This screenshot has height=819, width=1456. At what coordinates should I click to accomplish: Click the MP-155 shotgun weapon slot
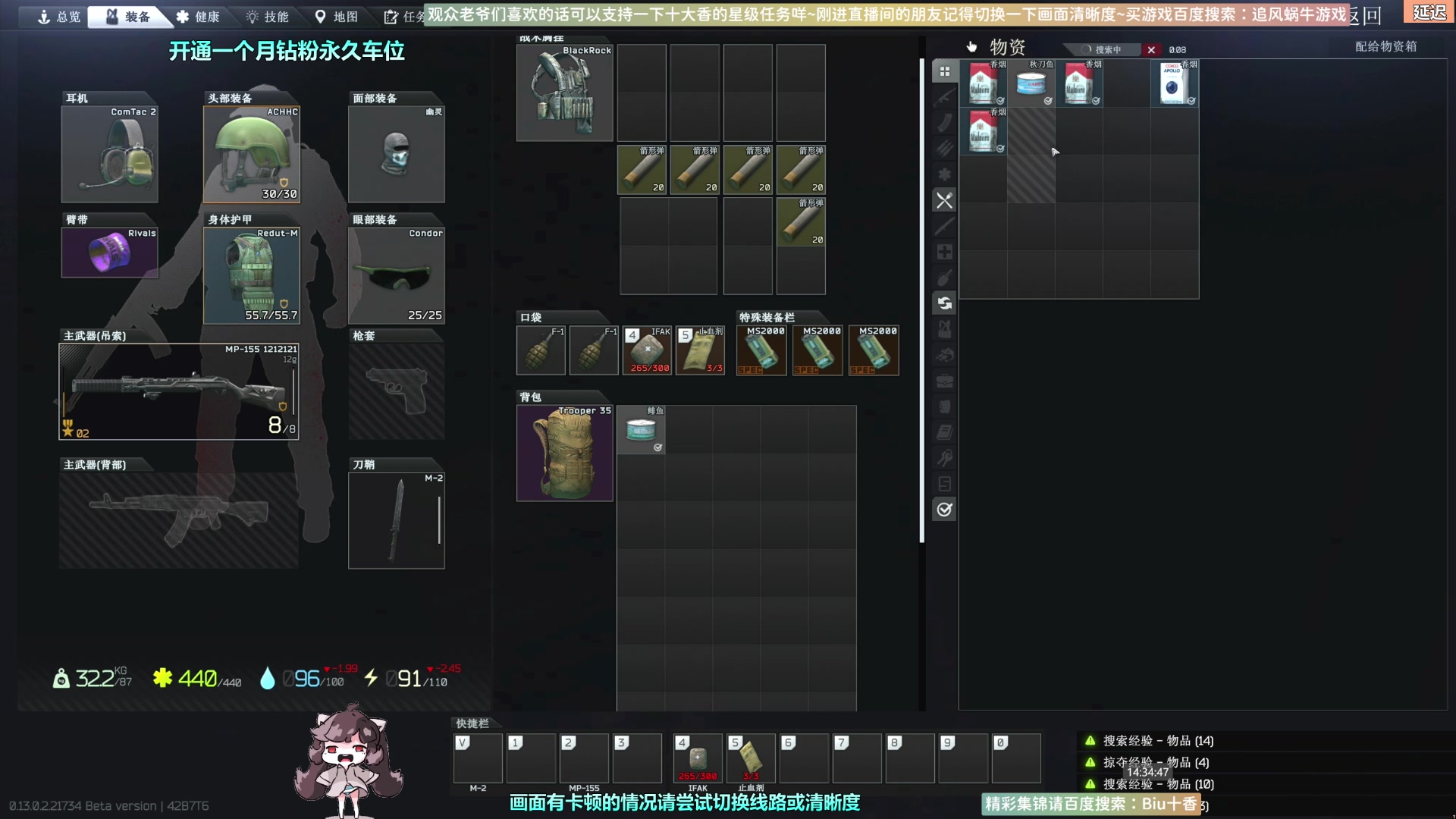[x=179, y=391]
